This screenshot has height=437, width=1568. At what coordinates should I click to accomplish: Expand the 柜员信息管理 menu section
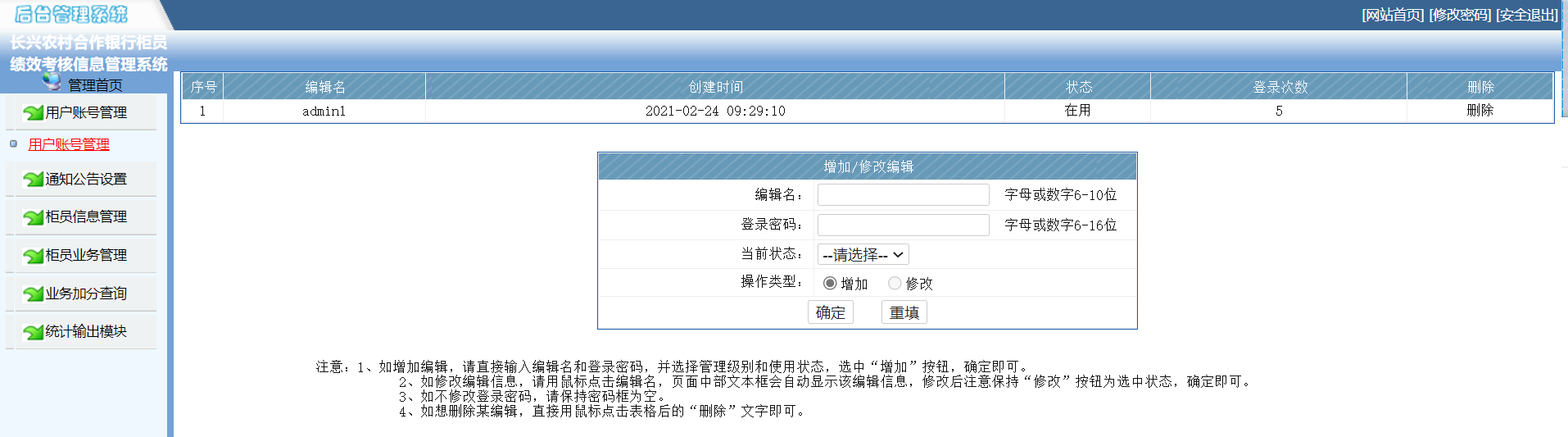[86, 216]
